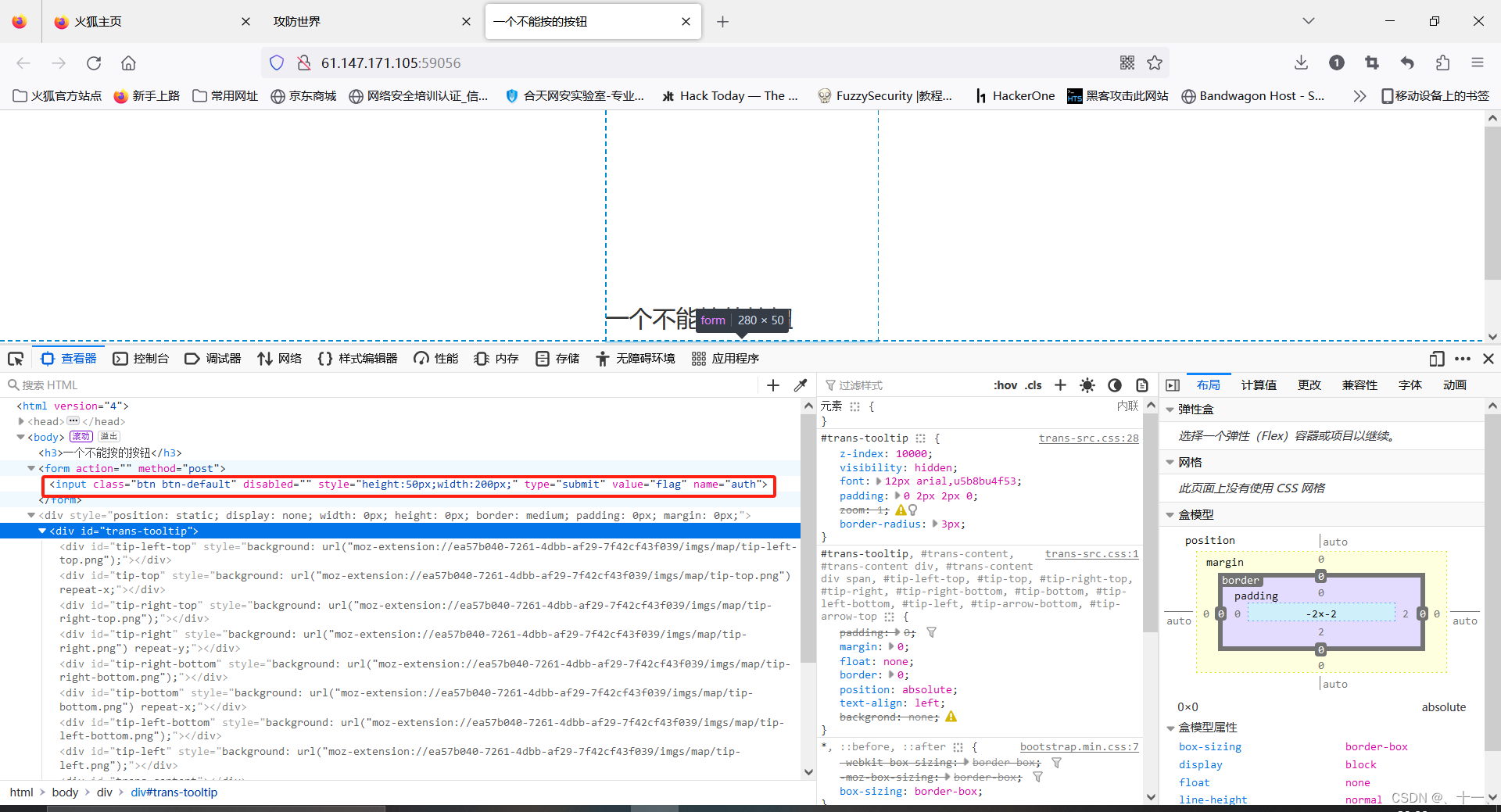Switch to the 调试器 tab
1501x812 pixels.
point(213,359)
